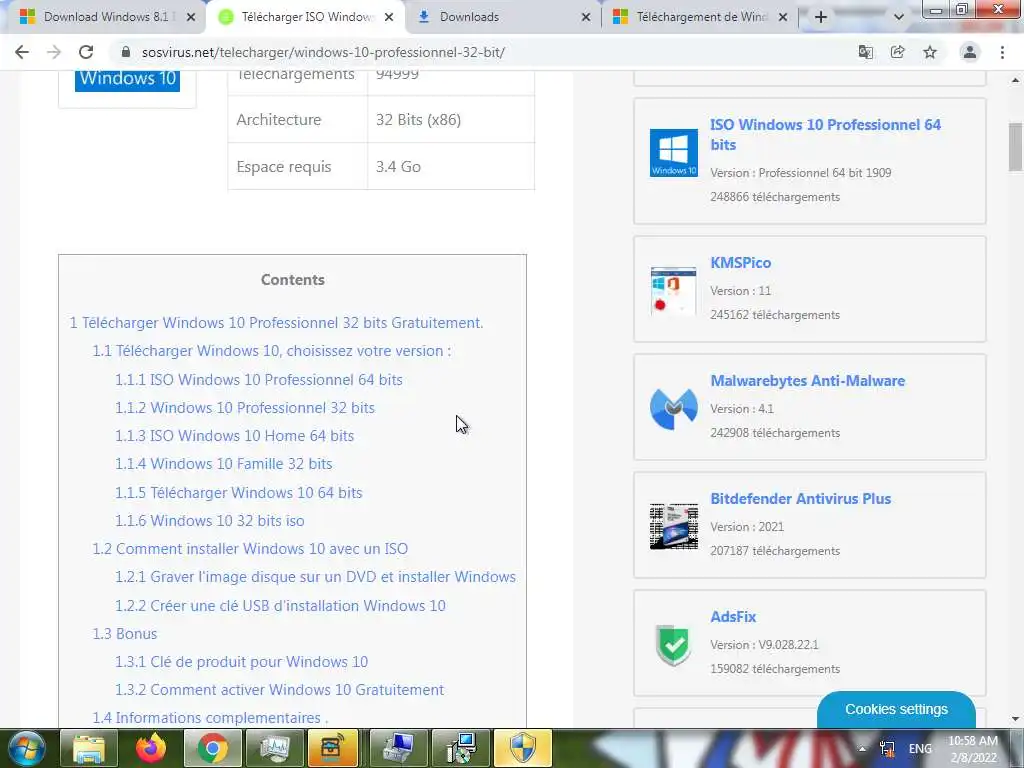1024x768 pixels.
Task: Go to 1.1.3 ISO Windows 10 Home 64 bits
Action: [x=234, y=436]
